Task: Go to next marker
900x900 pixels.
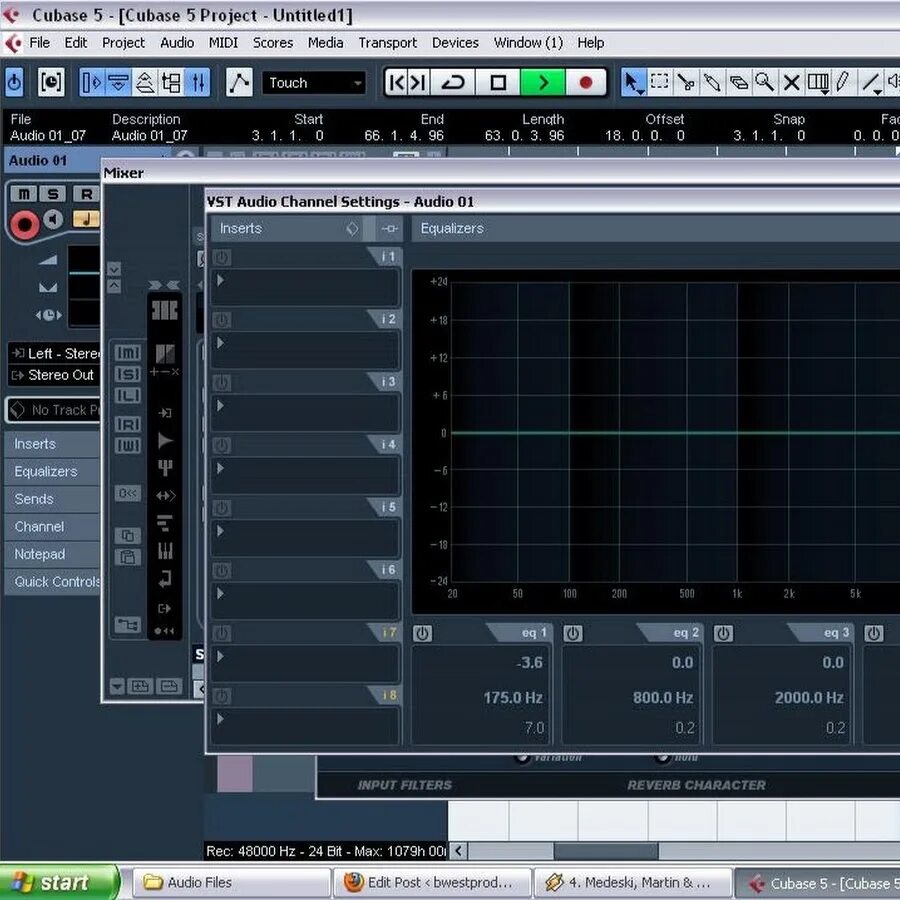Action: [x=418, y=83]
